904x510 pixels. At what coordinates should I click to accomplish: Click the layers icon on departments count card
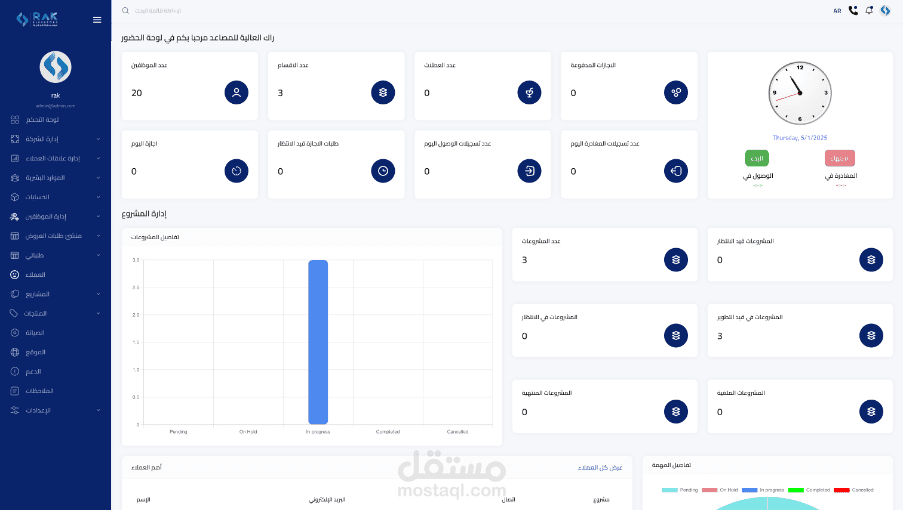coord(383,92)
